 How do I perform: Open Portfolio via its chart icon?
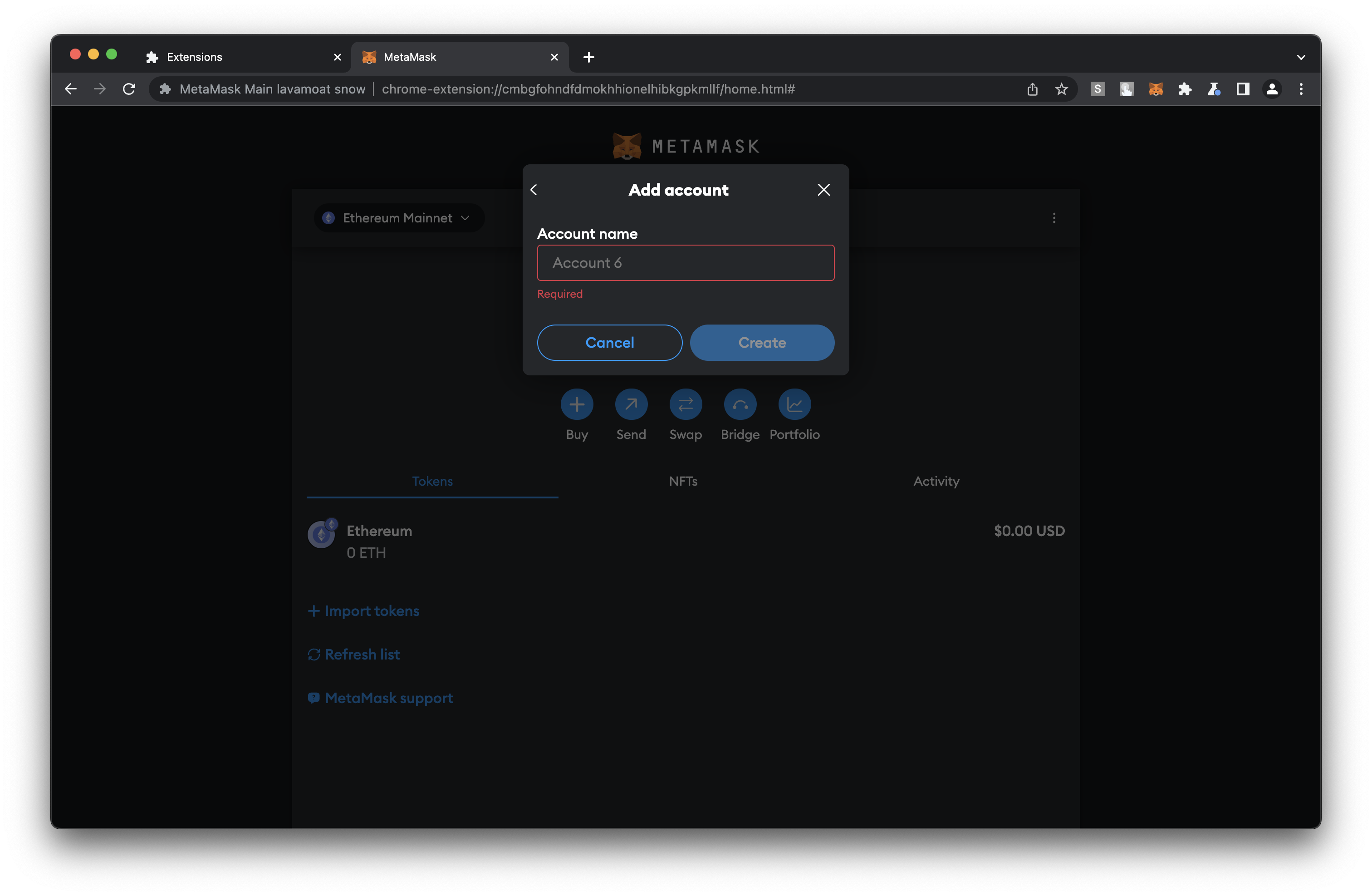click(x=794, y=404)
